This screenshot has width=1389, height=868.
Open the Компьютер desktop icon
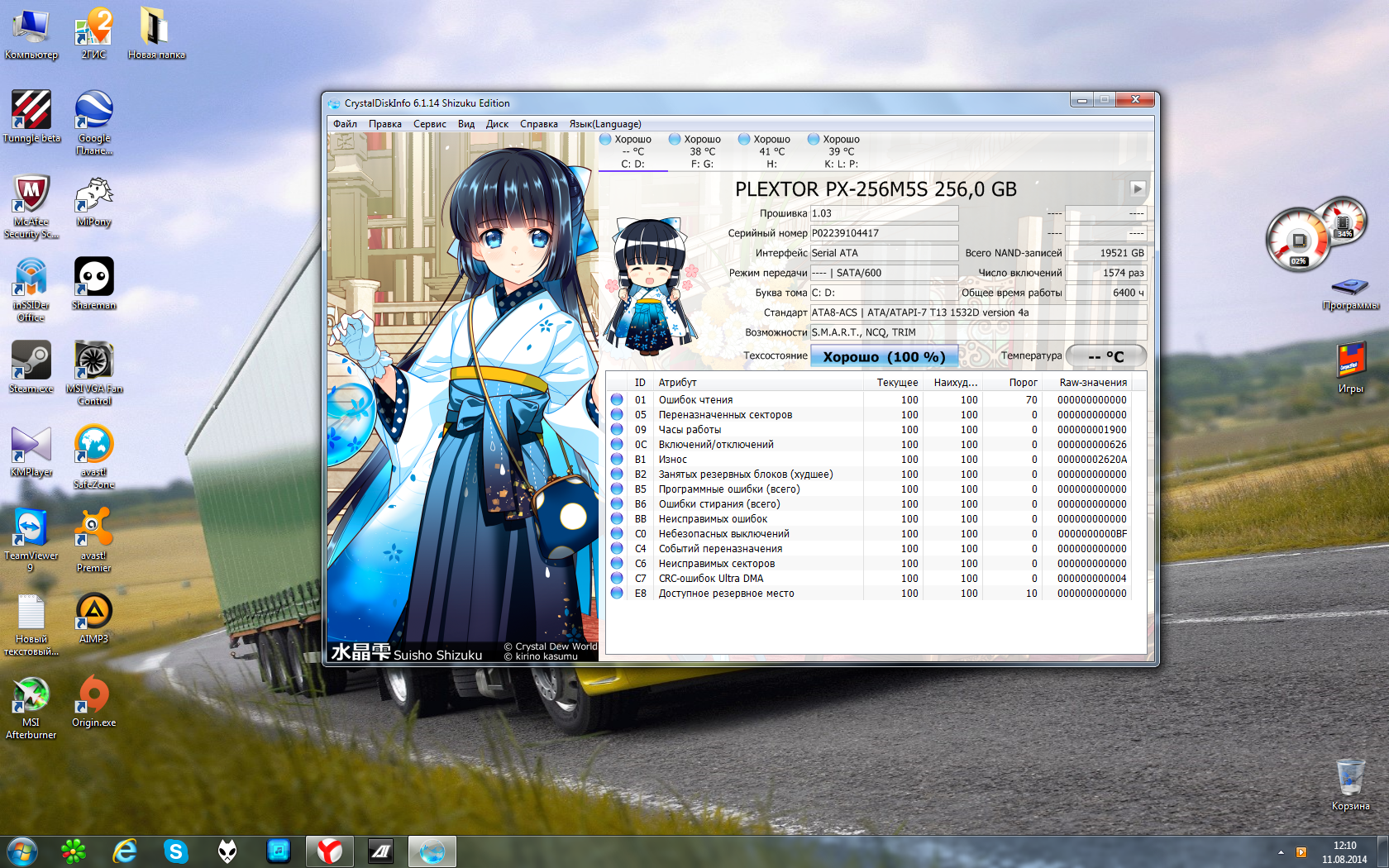[x=31, y=34]
